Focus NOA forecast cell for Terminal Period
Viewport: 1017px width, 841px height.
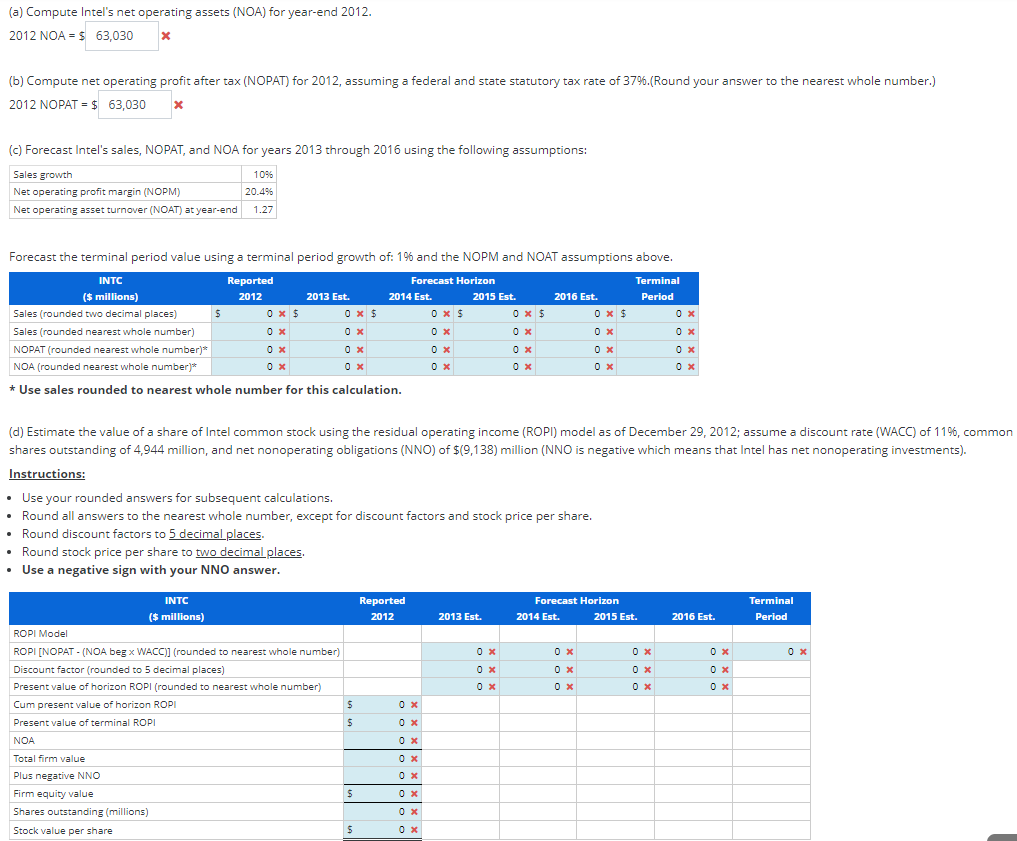point(658,367)
